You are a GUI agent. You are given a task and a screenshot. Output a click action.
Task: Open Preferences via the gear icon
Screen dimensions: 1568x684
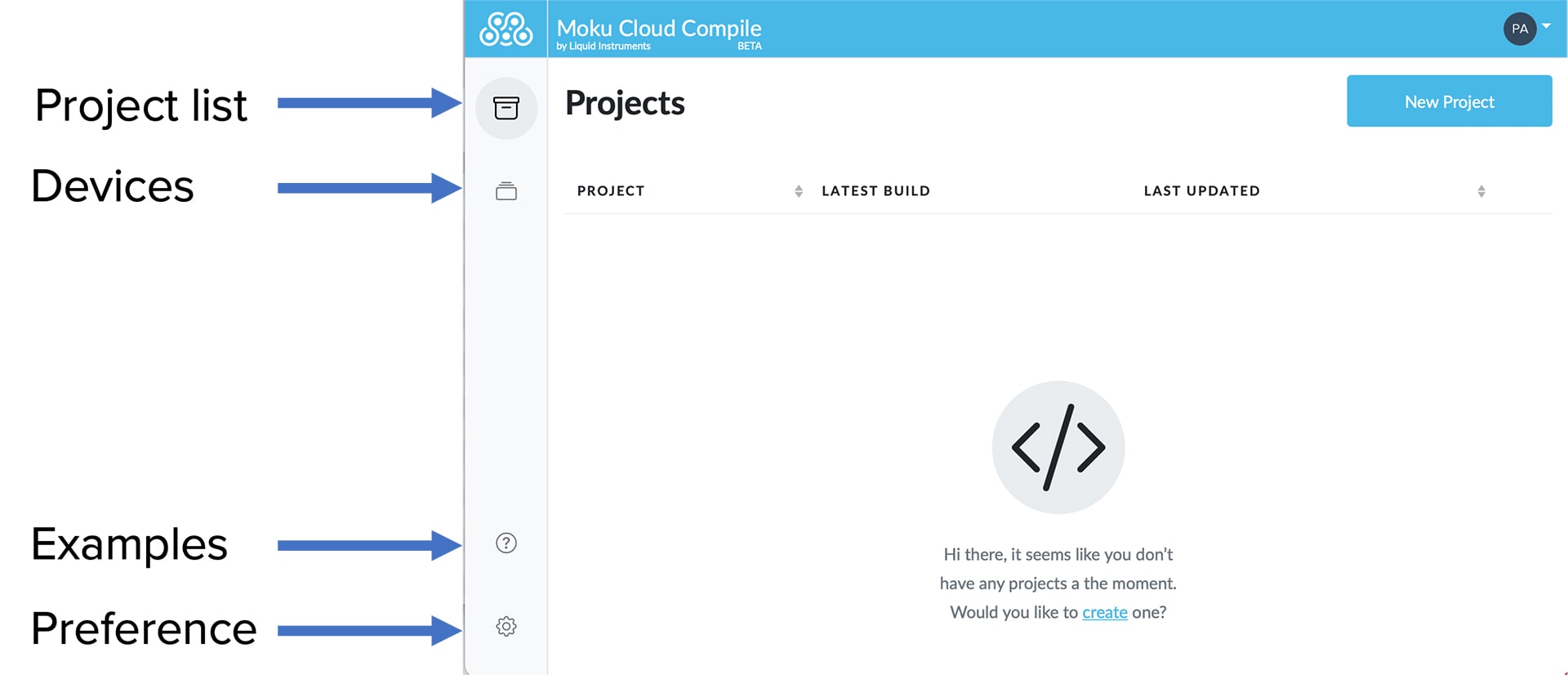pos(506,627)
